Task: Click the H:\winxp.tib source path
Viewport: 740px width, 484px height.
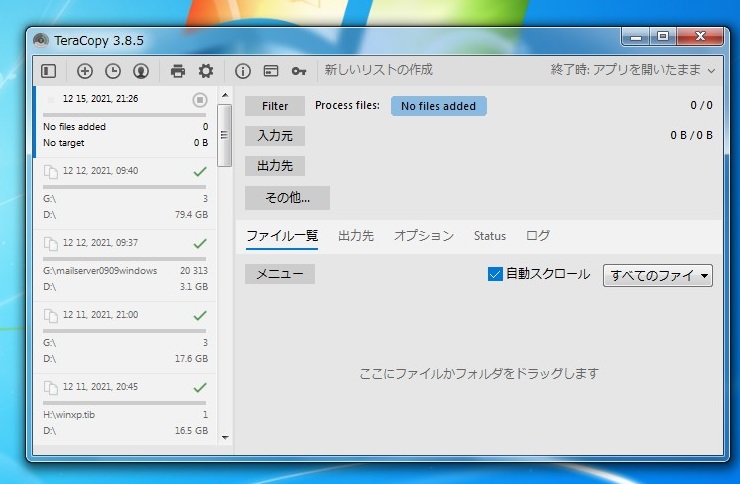Action: point(69,415)
